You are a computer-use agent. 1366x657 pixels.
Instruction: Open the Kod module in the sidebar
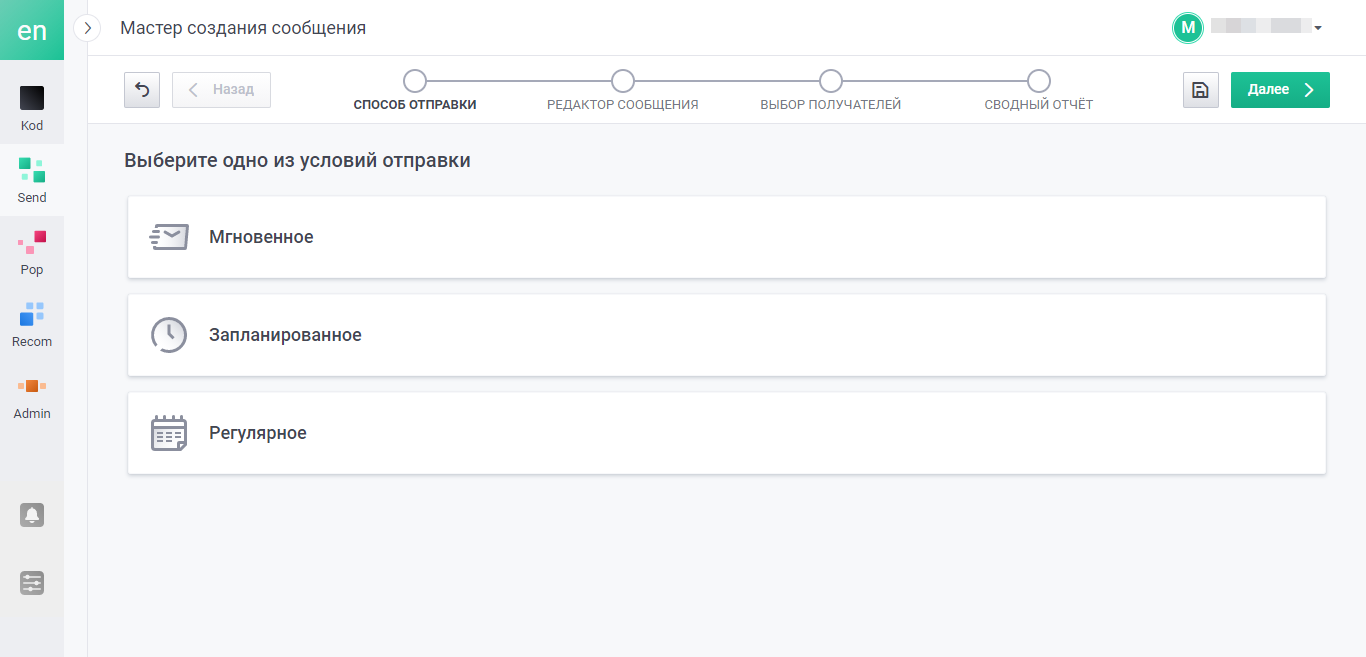click(32, 108)
